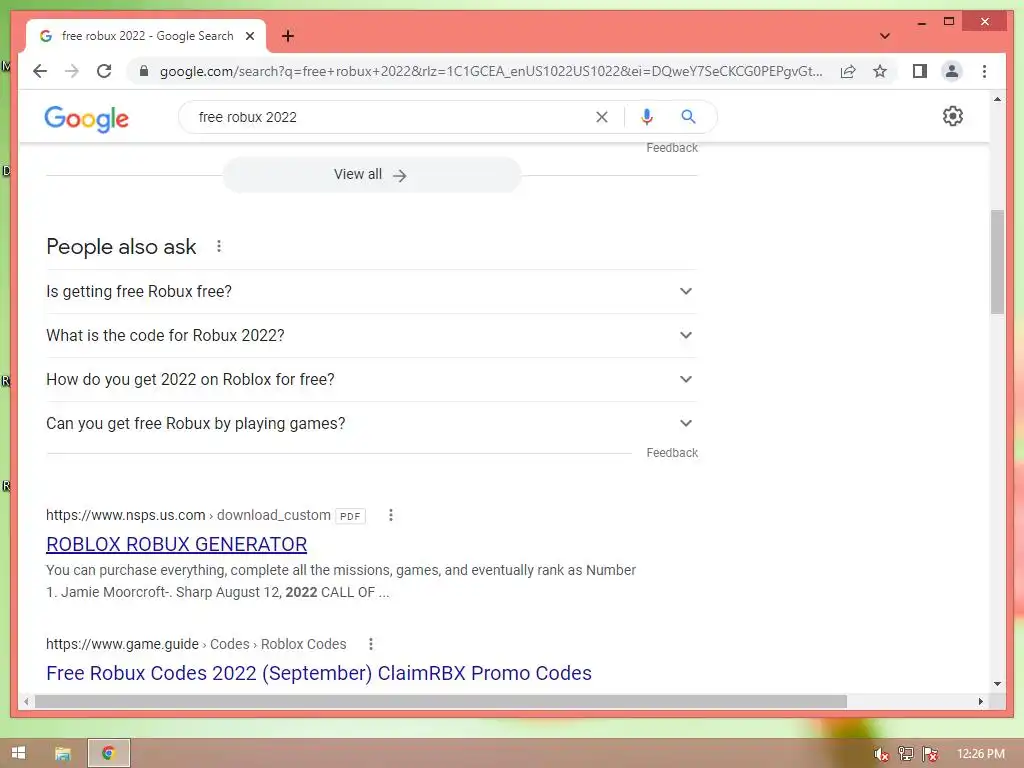Viewport: 1024px width, 768px height.
Task: Click the Google logo
Action: [86, 118]
